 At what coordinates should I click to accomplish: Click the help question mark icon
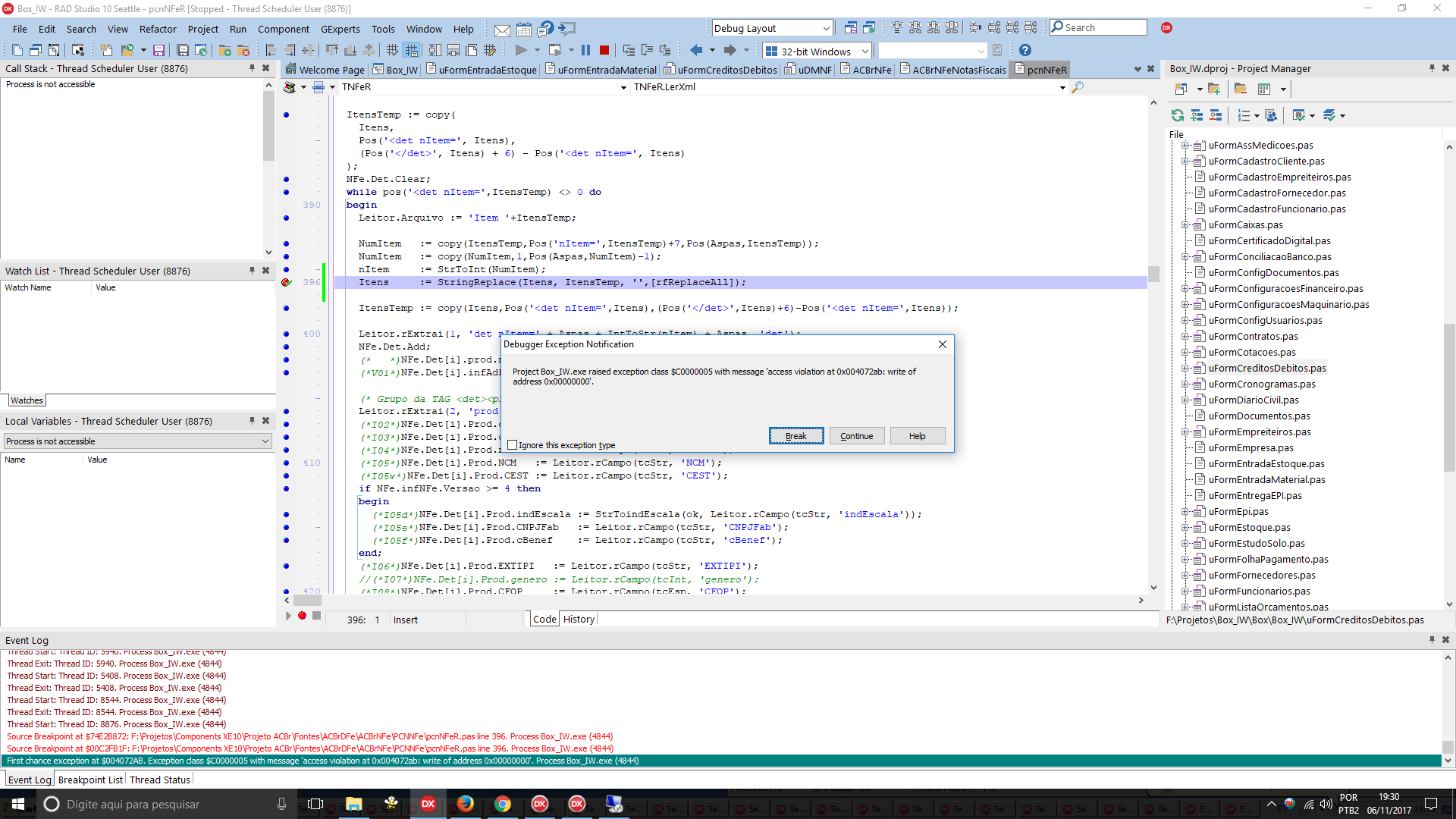tap(1025, 50)
